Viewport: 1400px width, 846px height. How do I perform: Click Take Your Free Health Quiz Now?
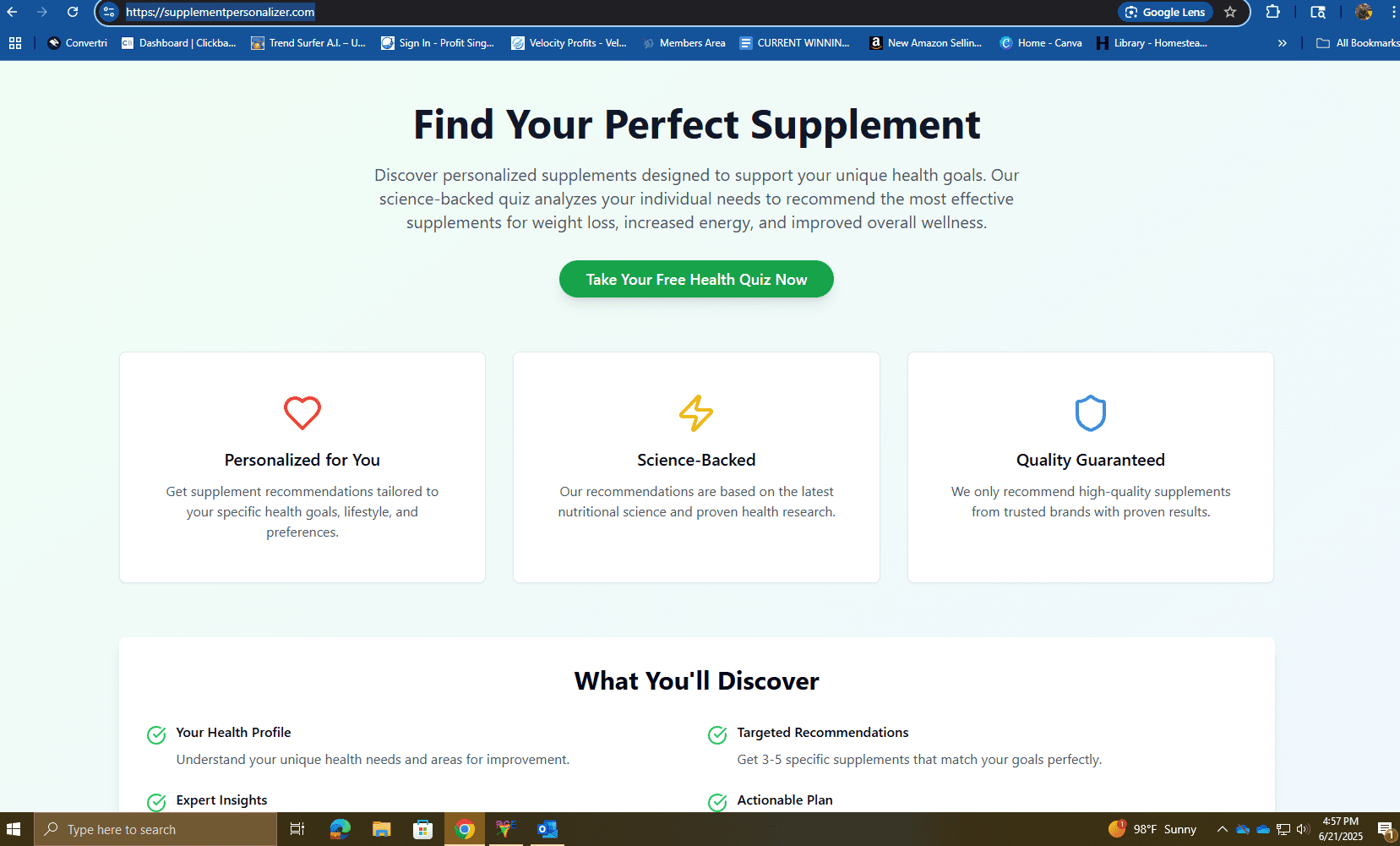(695, 279)
